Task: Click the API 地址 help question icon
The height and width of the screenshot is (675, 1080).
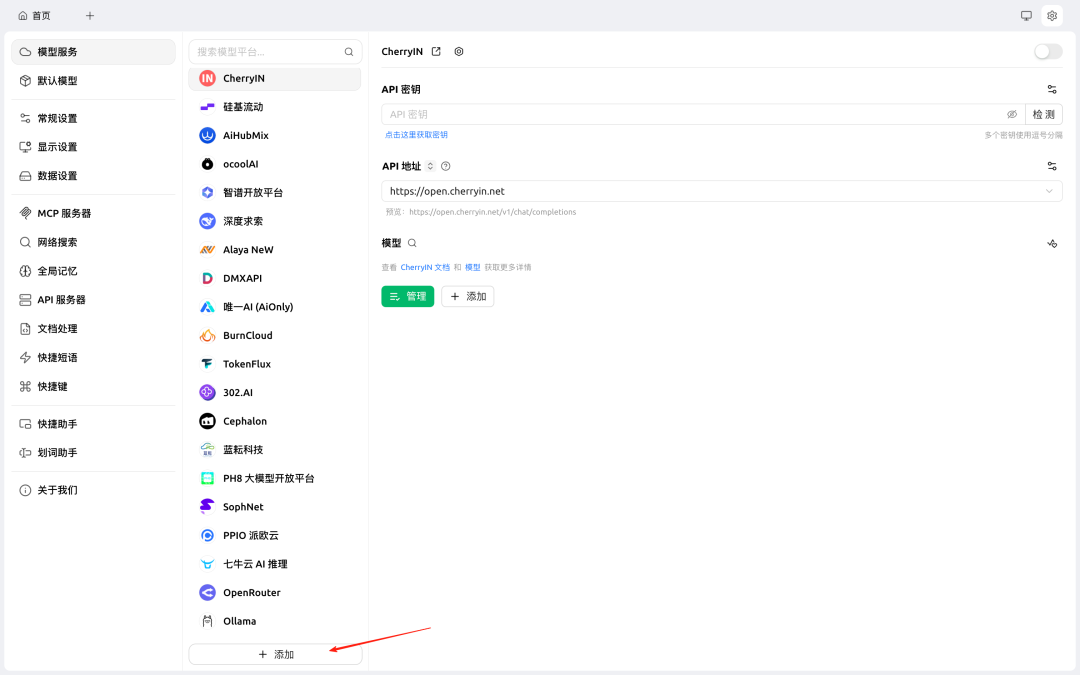Action: tap(446, 166)
